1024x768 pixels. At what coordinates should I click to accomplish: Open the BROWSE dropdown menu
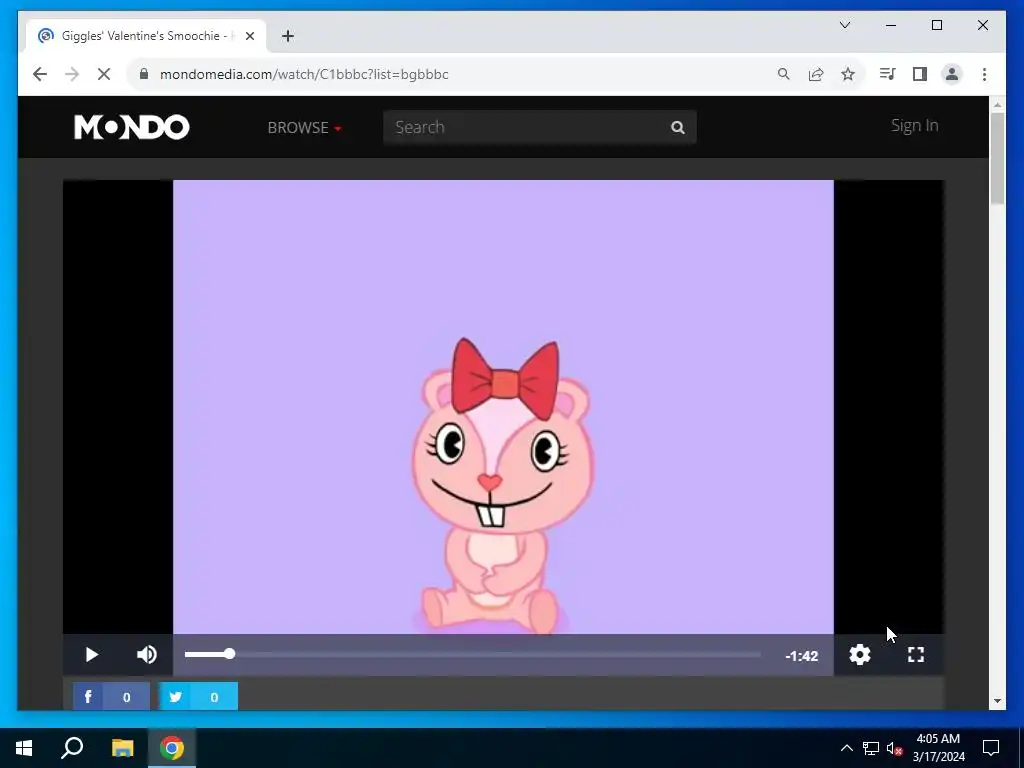point(304,127)
